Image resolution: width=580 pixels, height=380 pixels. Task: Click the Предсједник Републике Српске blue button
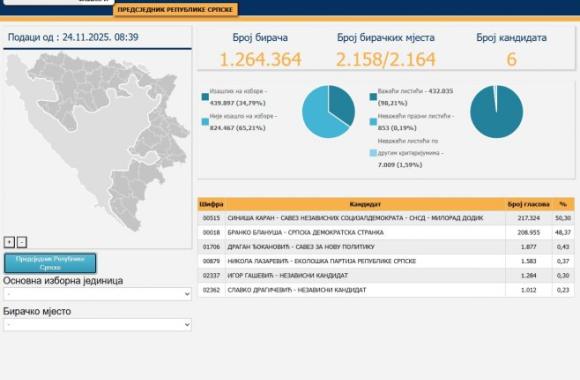[50, 263]
